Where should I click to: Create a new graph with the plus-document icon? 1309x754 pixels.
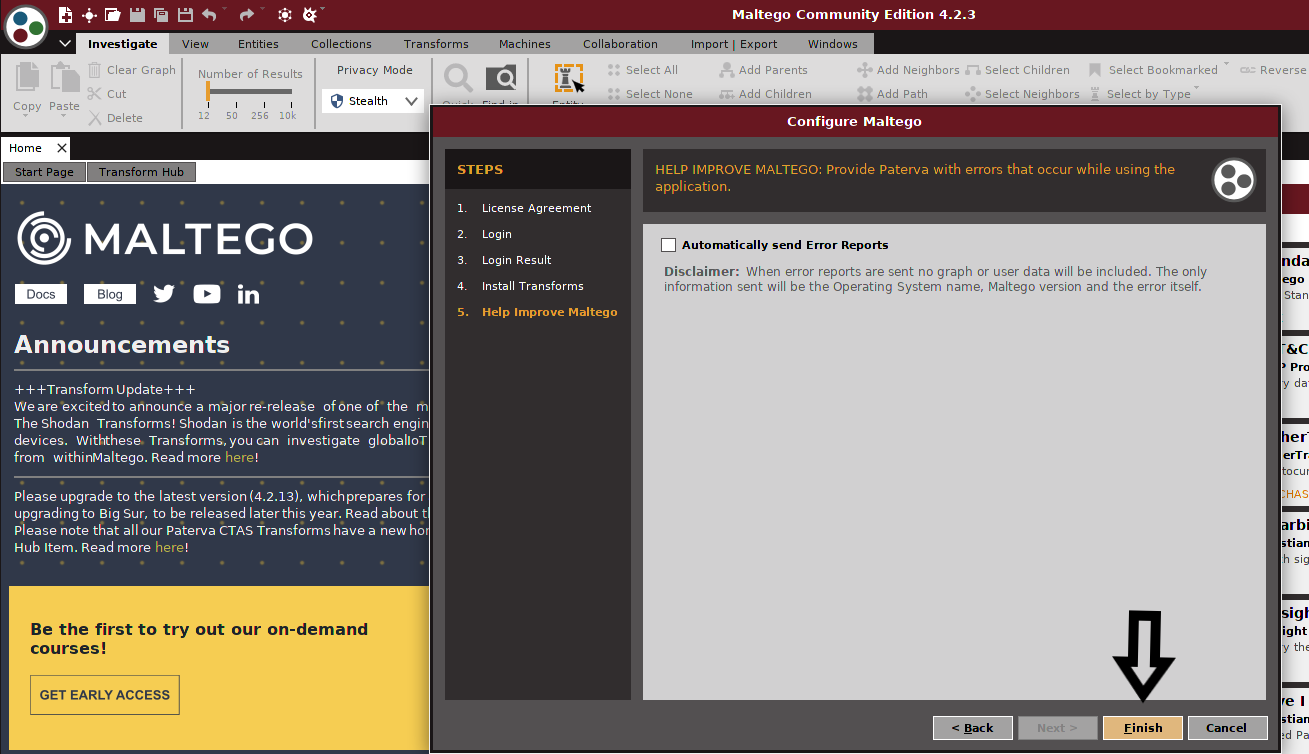tap(66, 15)
